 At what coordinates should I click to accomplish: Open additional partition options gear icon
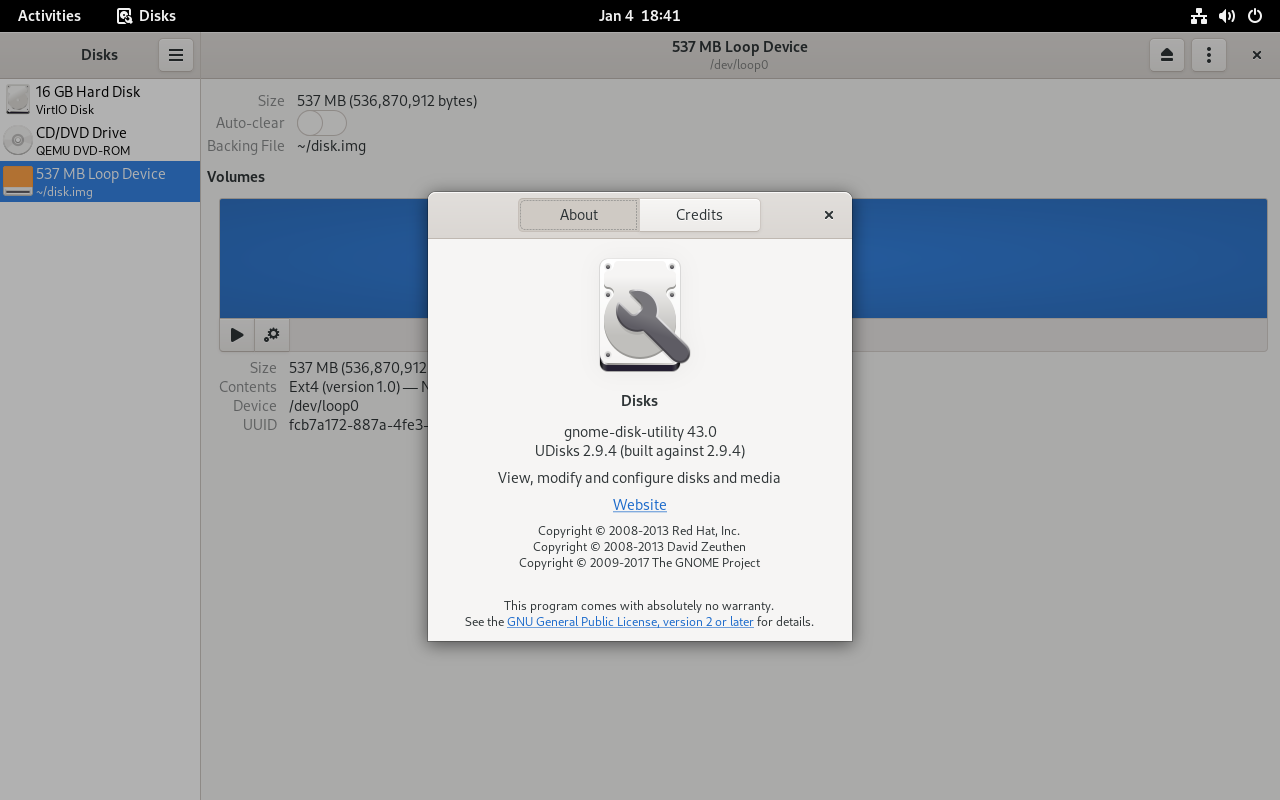click(x=271, y=335)
